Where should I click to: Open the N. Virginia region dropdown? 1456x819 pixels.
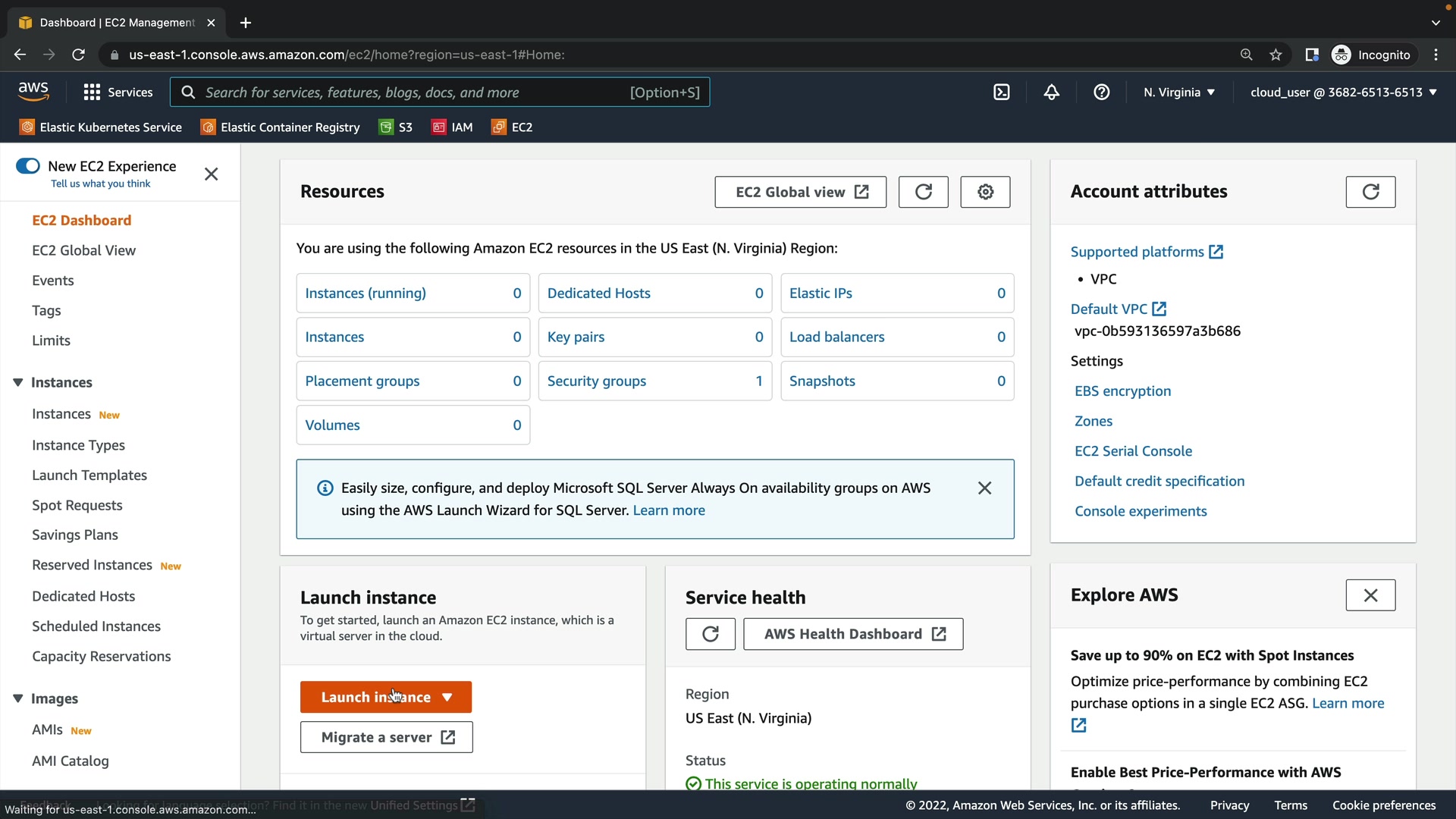click(1178, 93)
